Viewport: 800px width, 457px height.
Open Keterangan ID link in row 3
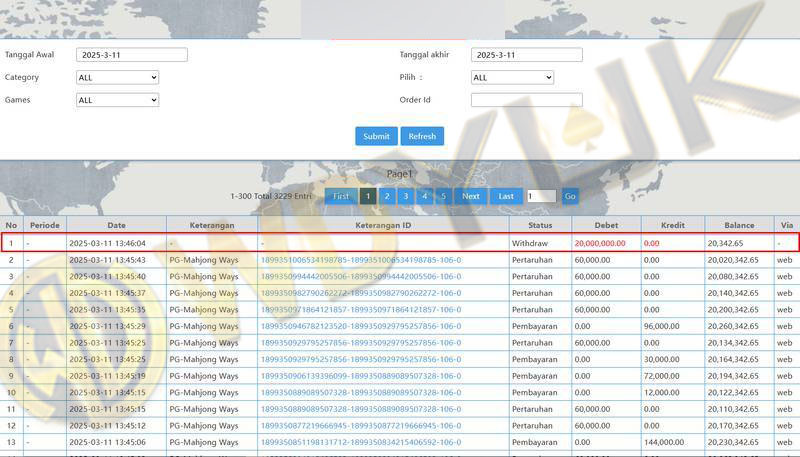(x=361, y=276)
